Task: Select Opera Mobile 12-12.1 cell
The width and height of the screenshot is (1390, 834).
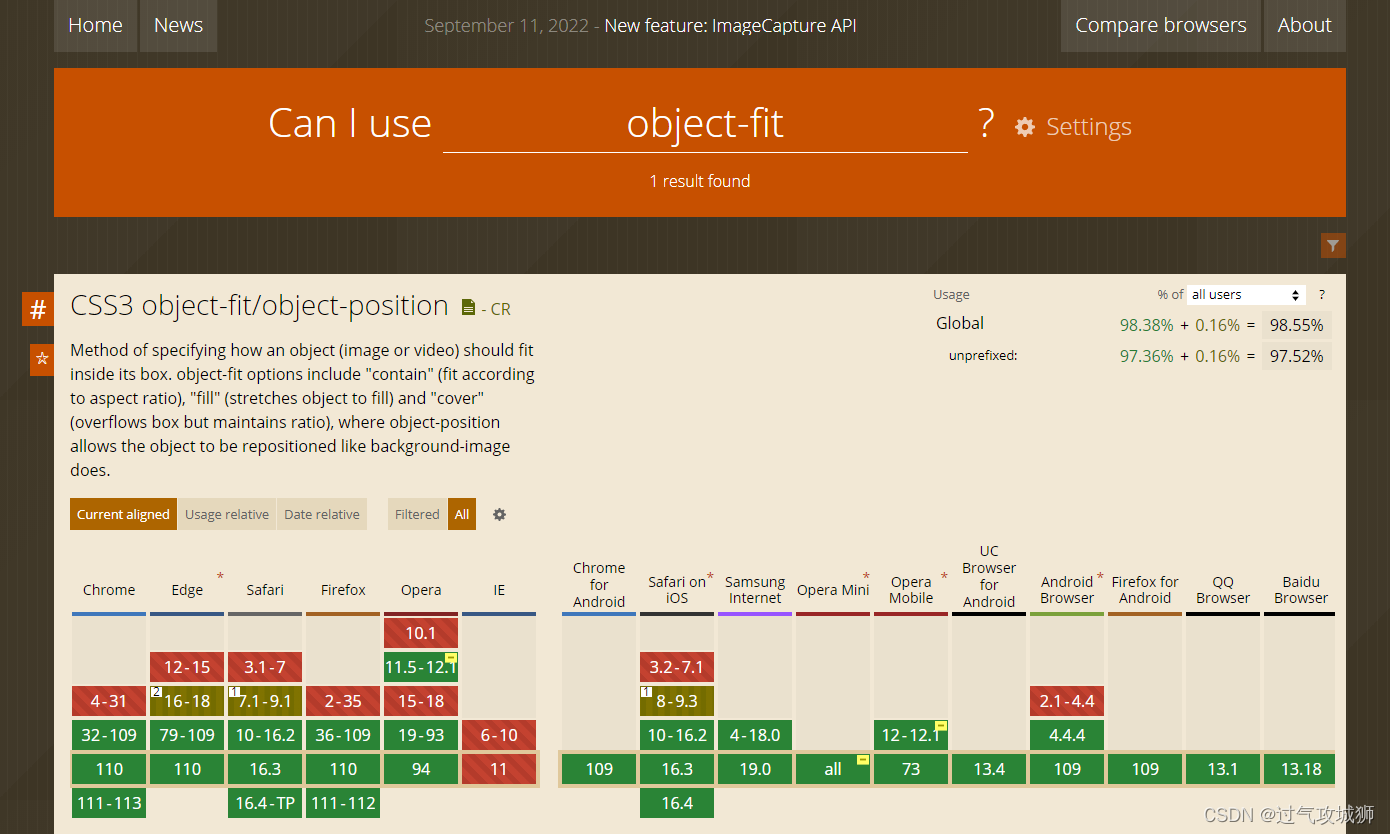Action: 911,735
